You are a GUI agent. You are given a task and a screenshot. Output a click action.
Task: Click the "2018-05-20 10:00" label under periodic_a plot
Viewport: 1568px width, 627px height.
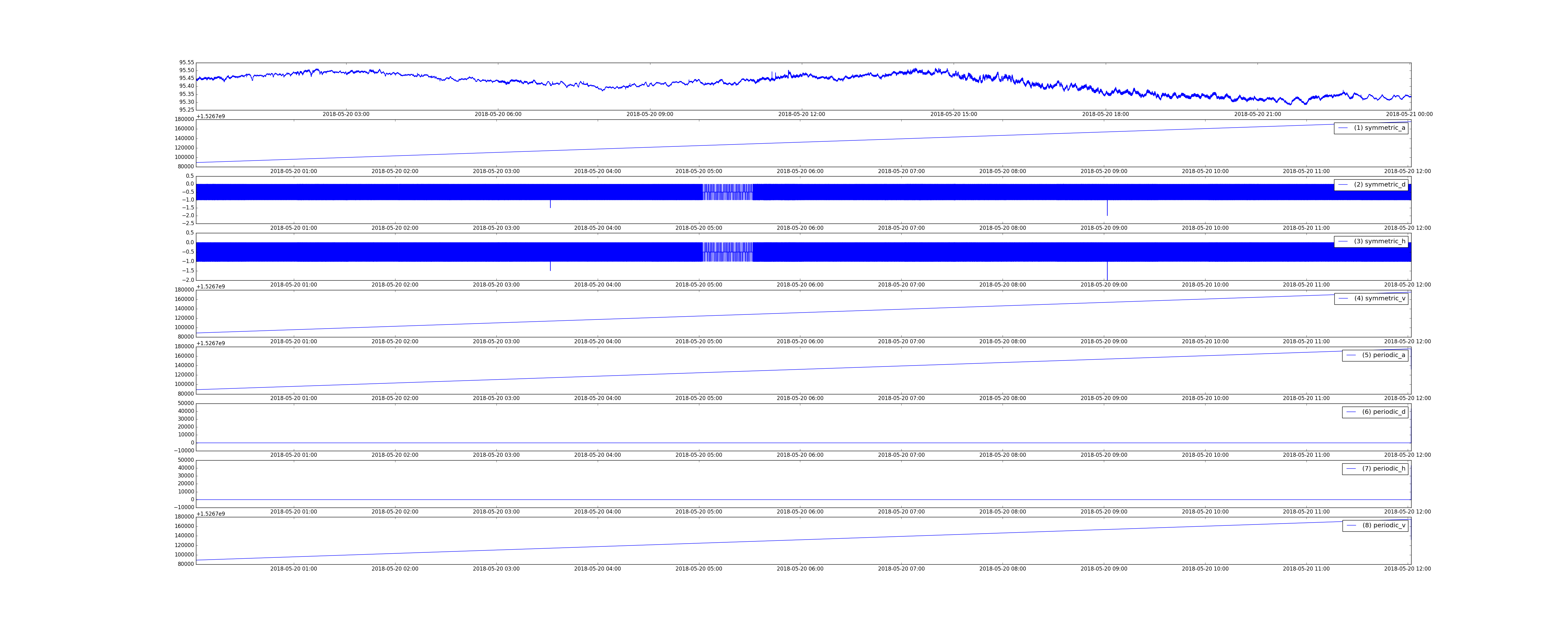click(x=1205, y=398)
